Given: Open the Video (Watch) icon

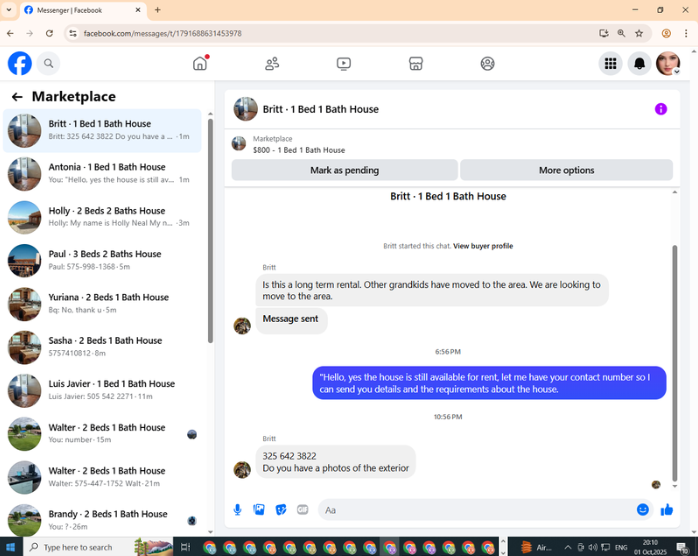Looking at the screenshot, I should tap(344, 64).
